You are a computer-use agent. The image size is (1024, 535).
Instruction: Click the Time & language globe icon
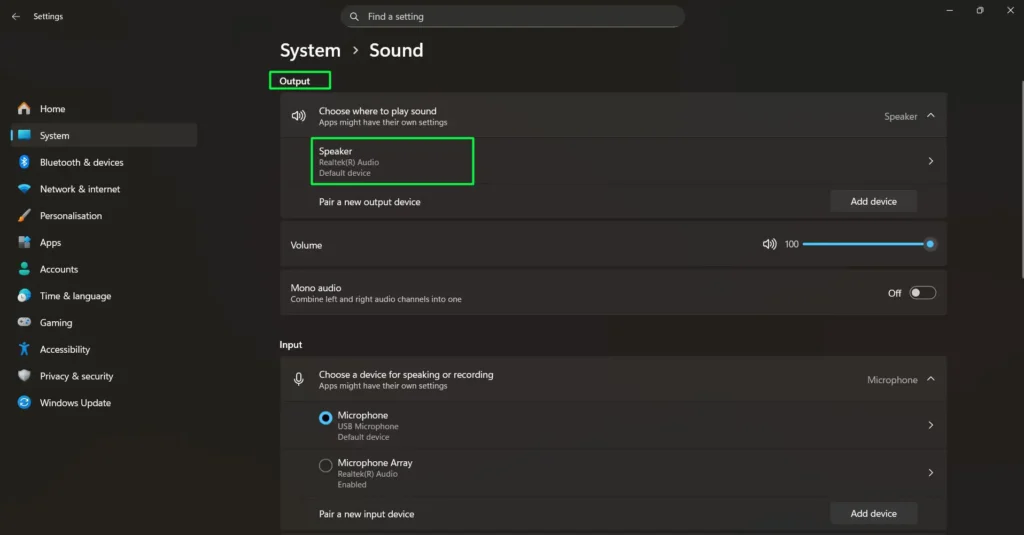click(x=24, y=295)
